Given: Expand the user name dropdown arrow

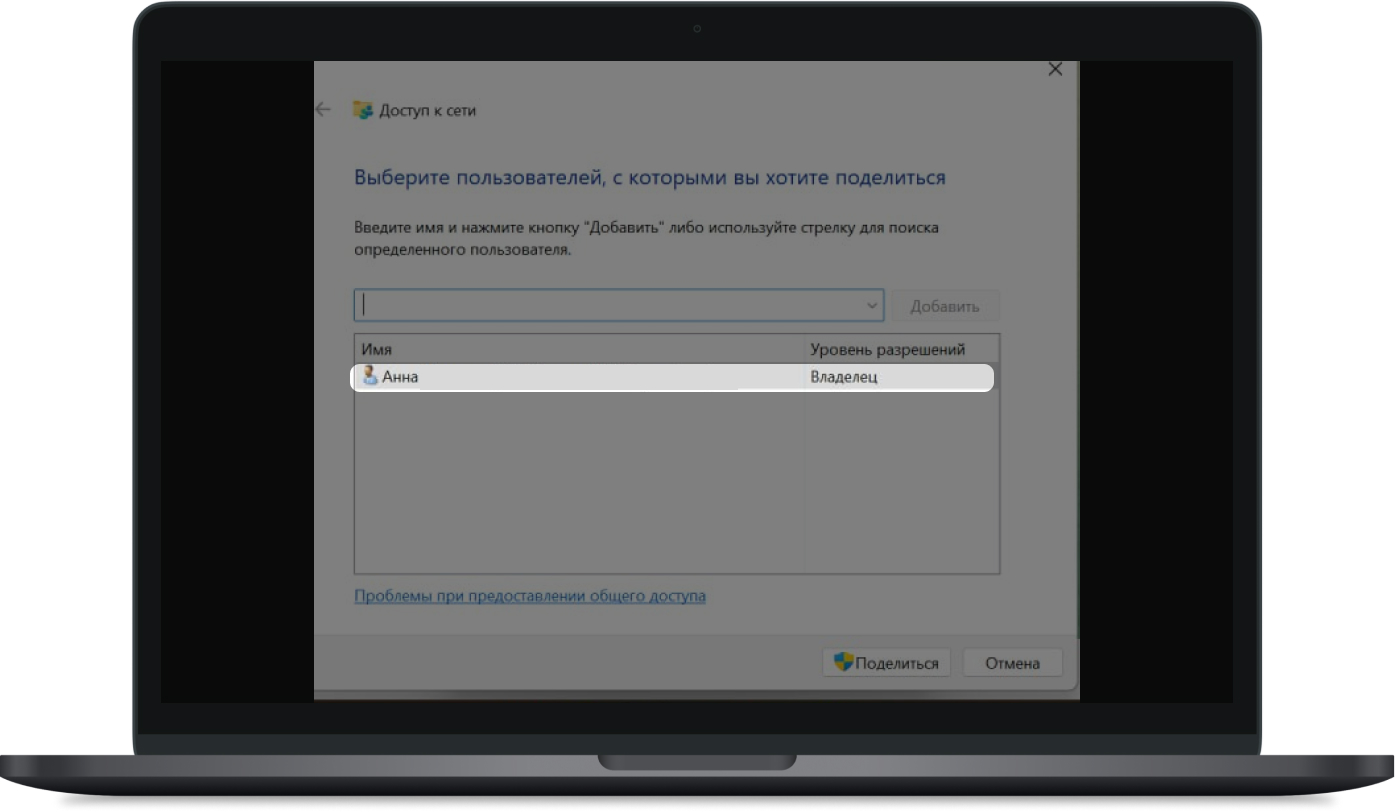Looking at the screenshot, I should point(873,306).
